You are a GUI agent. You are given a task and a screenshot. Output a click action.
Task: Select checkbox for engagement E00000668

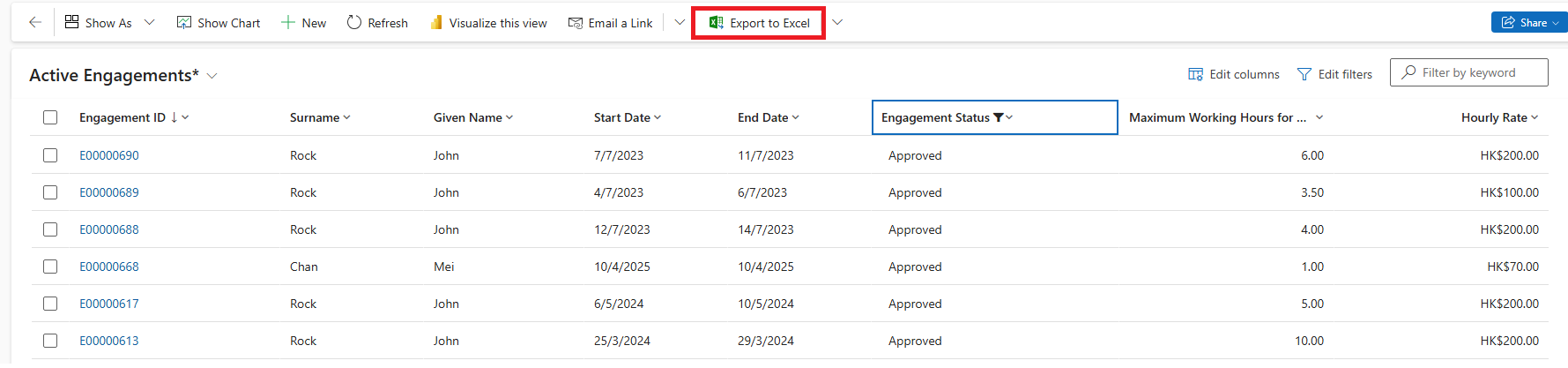click(x=50, y=267)
